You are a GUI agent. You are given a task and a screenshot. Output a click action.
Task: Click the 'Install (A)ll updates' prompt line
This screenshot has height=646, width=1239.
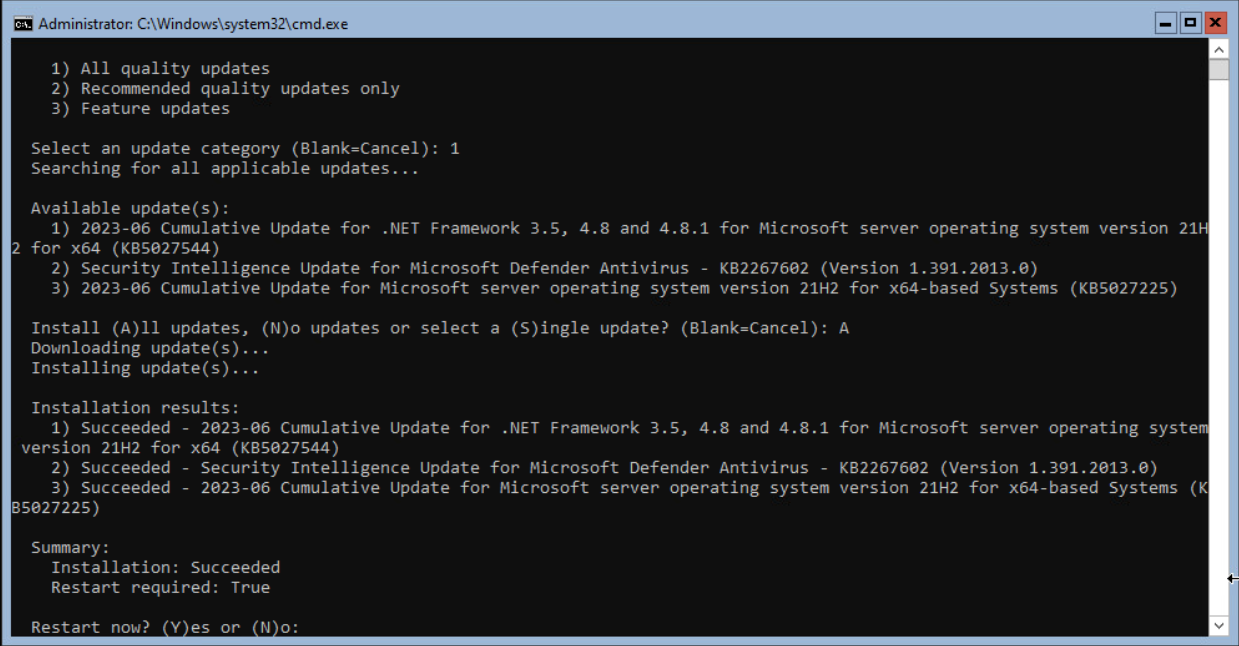tap(440, 328)
